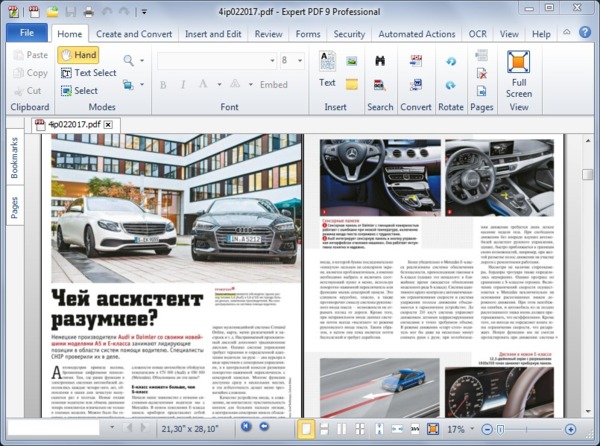Open the font outline dropdown arrow
The image size is (600, 446).
(251, 85)
